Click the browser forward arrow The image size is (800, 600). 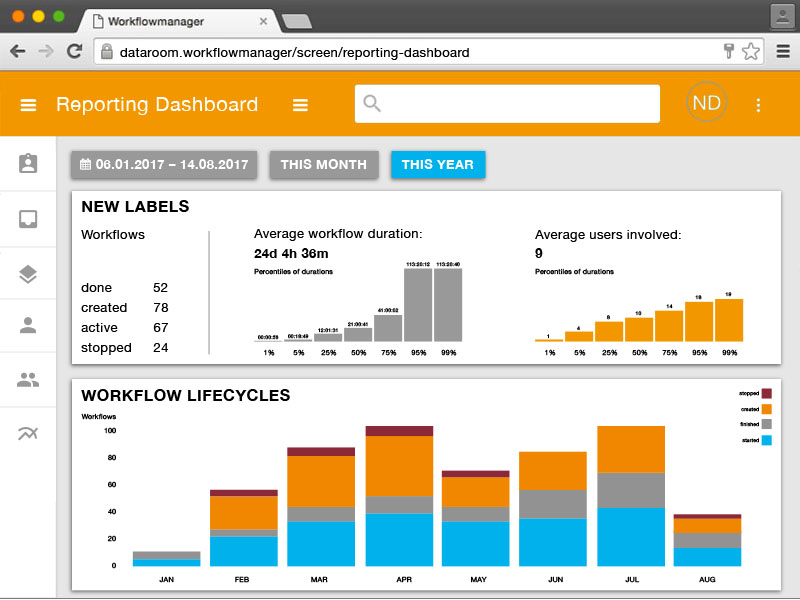(x=46, y=51)
